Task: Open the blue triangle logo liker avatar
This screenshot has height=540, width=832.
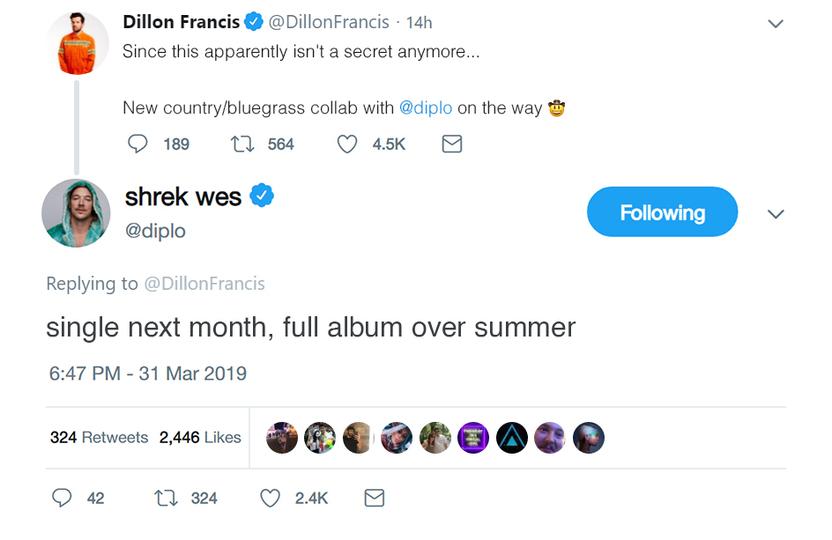Action: pos(512,437)
